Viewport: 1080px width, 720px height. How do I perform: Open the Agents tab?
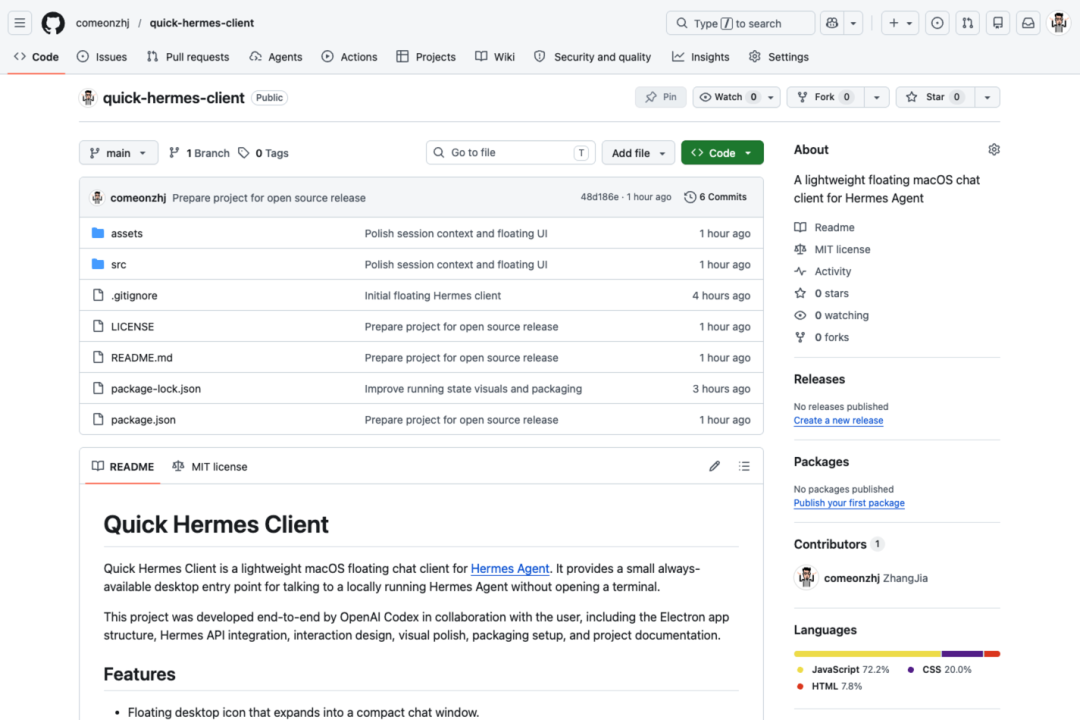(x=276, y=56)
